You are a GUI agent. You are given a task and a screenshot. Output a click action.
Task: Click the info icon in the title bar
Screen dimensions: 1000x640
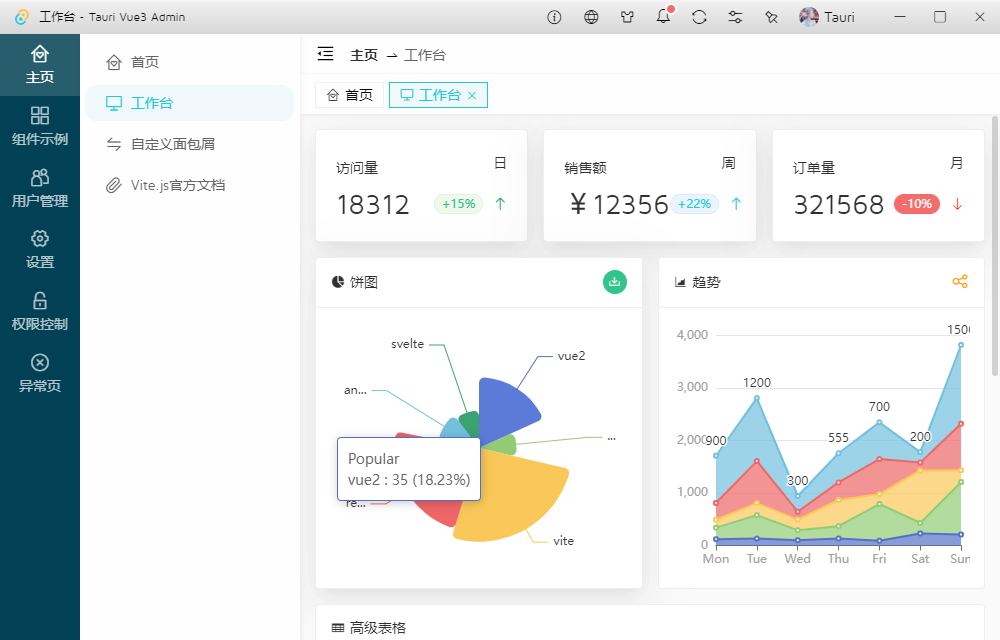[554, 17]
